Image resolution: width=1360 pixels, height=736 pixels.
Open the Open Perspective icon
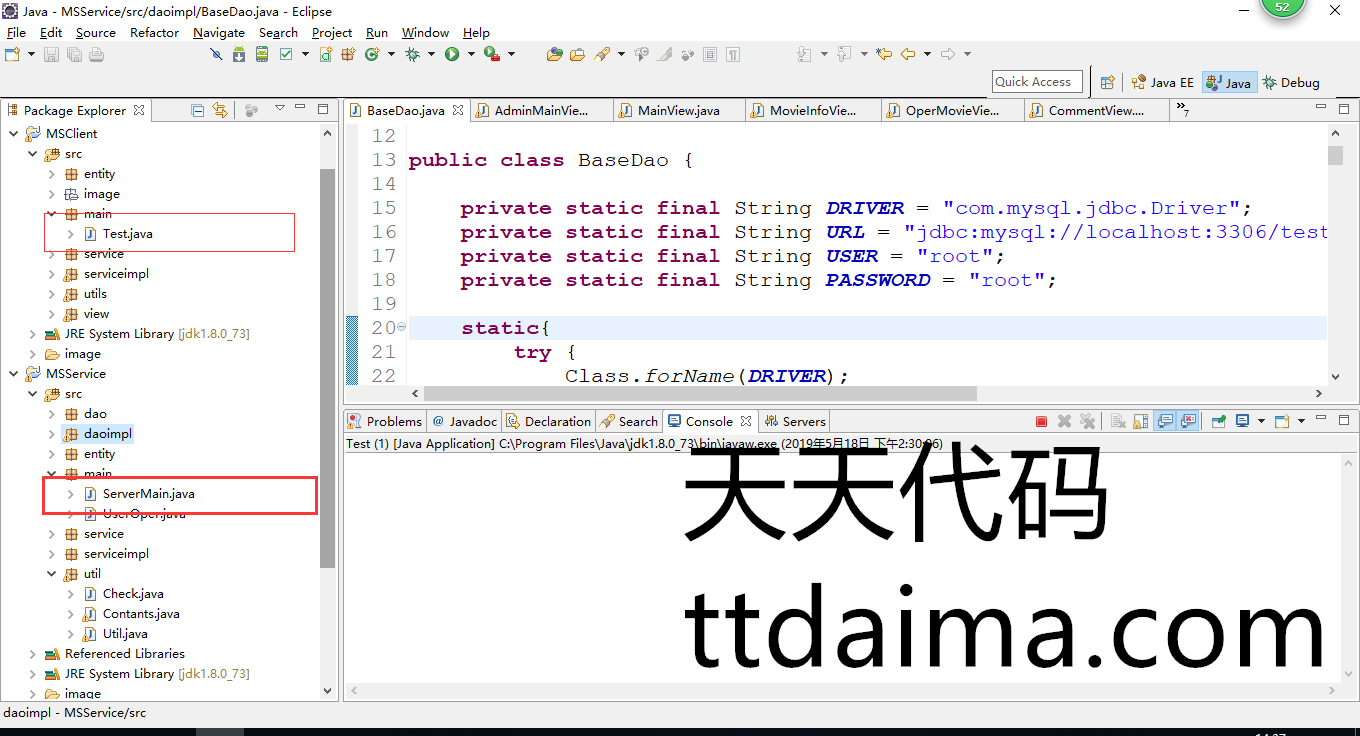point(1107,82)
